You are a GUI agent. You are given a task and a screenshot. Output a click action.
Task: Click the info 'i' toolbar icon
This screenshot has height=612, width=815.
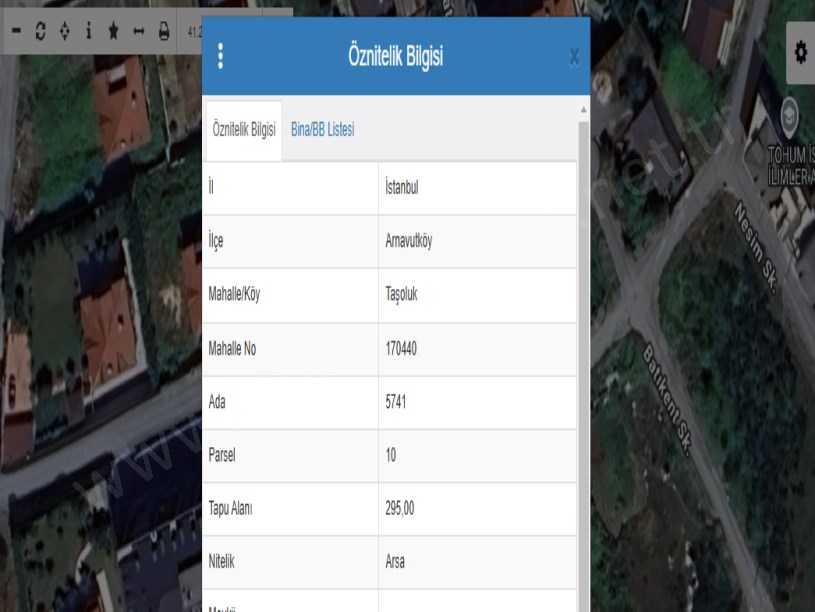click(88, 31)
